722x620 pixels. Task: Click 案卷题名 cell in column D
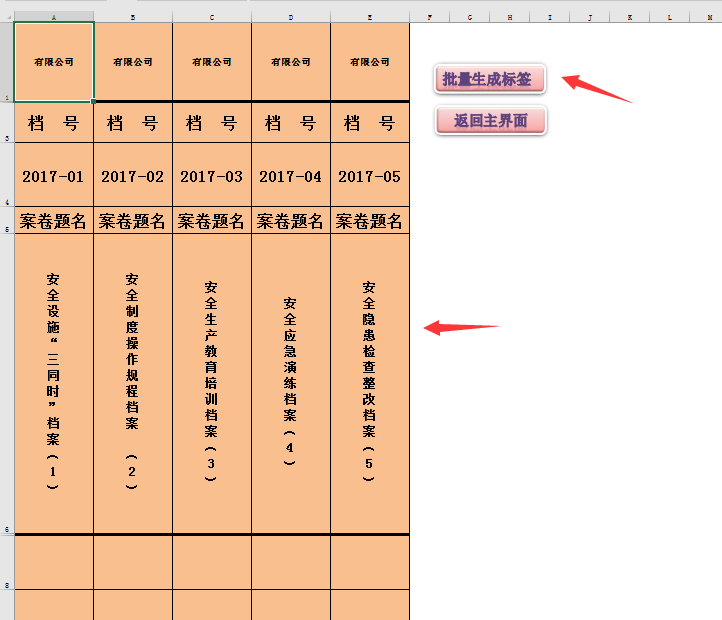[x=291, y=220]
